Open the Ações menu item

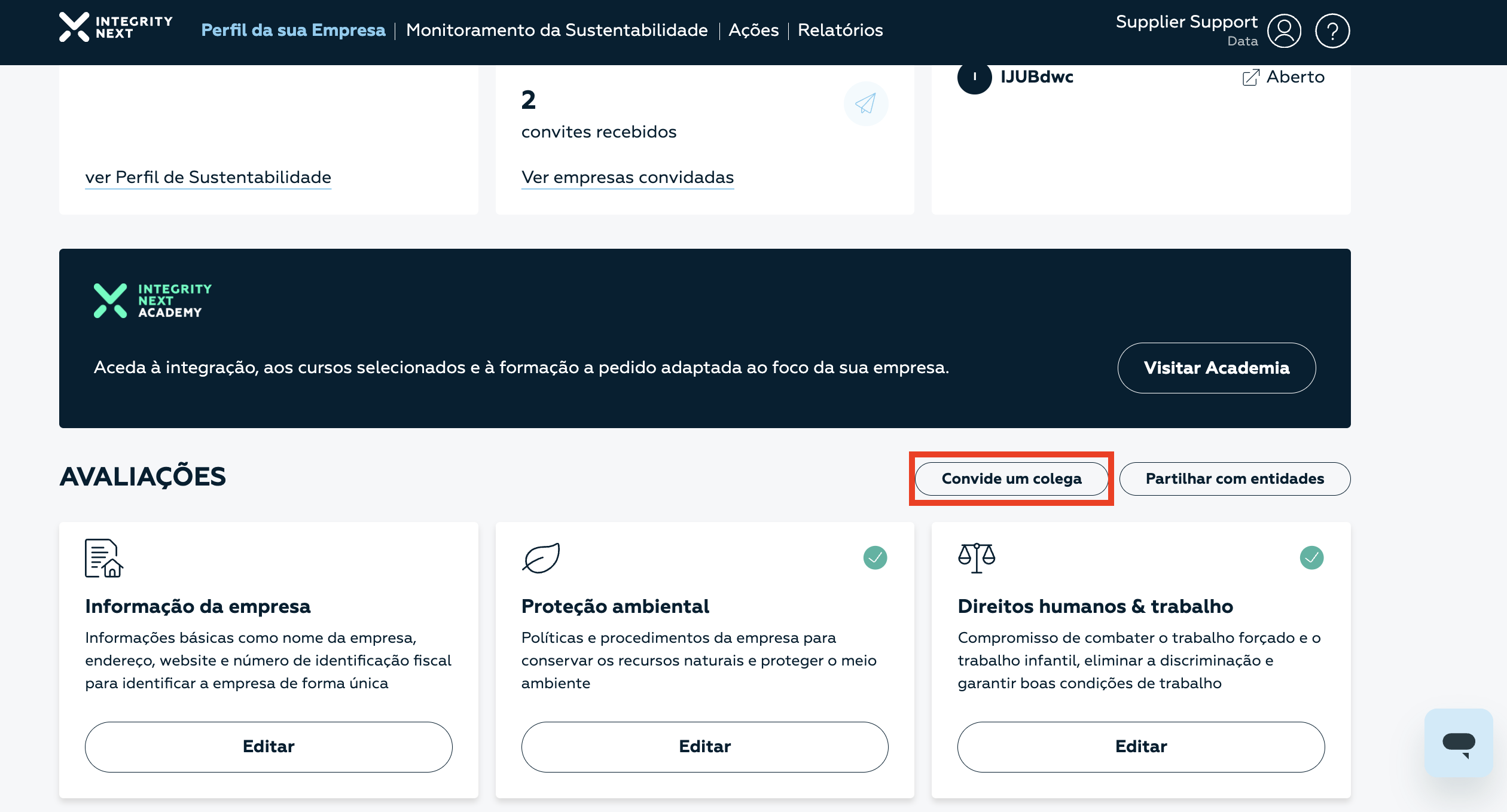753,30
